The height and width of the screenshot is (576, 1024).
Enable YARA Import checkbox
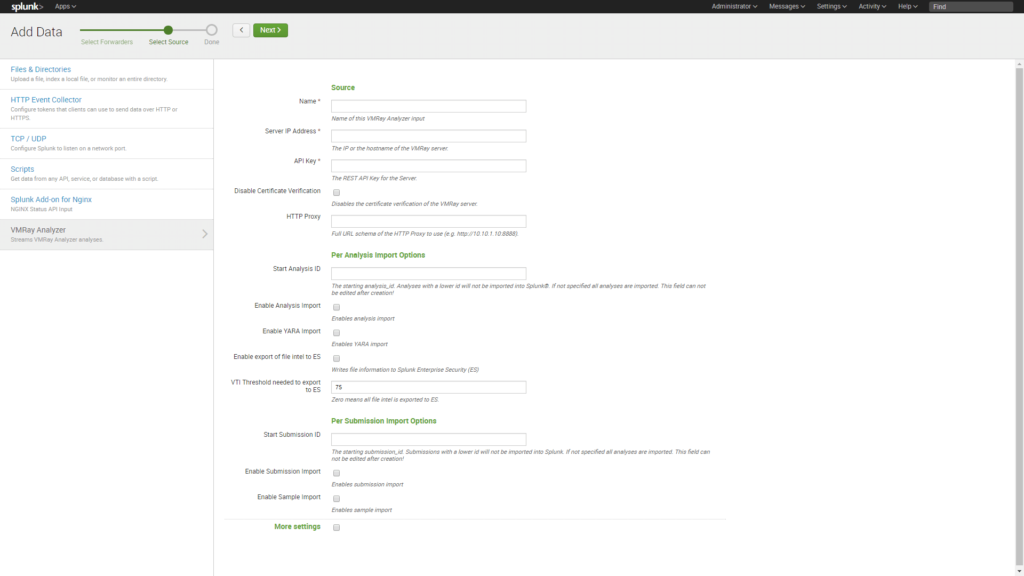336,332
